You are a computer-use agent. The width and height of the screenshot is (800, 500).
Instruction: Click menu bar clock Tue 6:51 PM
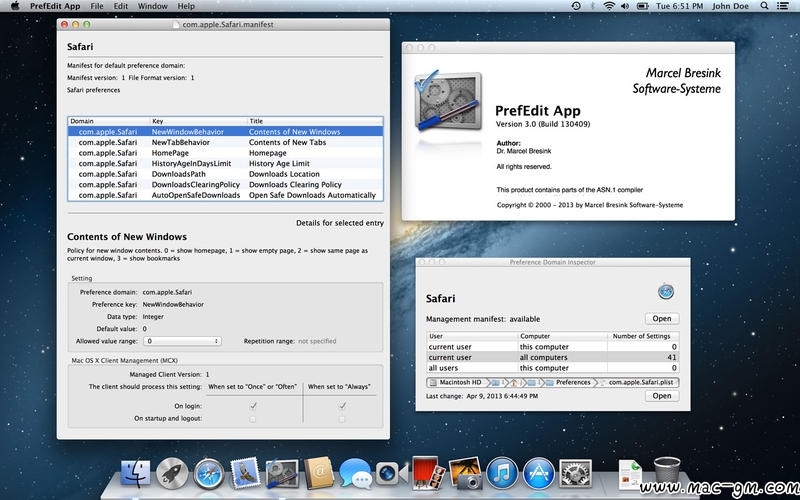point(679,6)
